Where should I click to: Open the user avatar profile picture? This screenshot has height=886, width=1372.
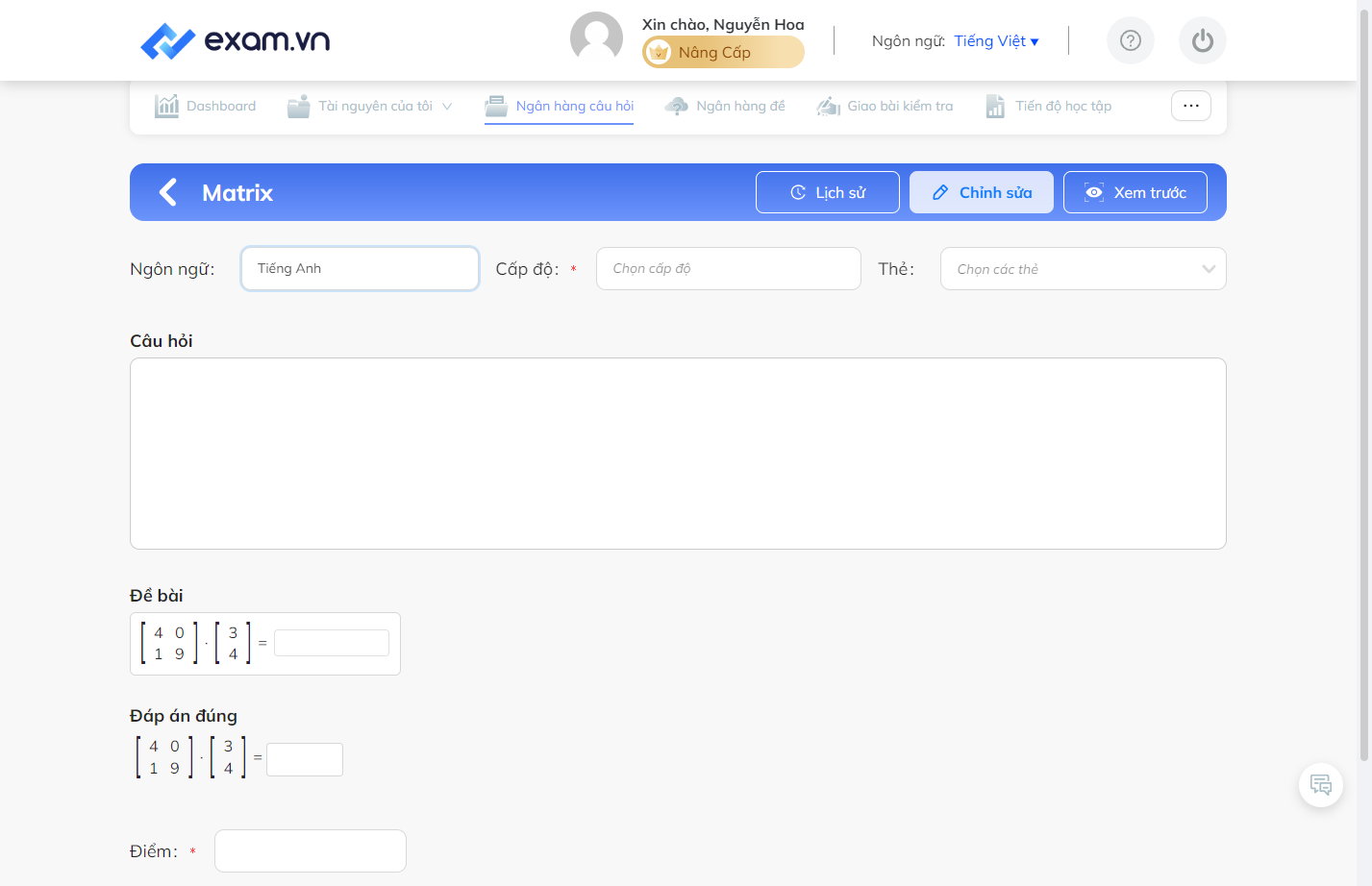click(596, 38)
